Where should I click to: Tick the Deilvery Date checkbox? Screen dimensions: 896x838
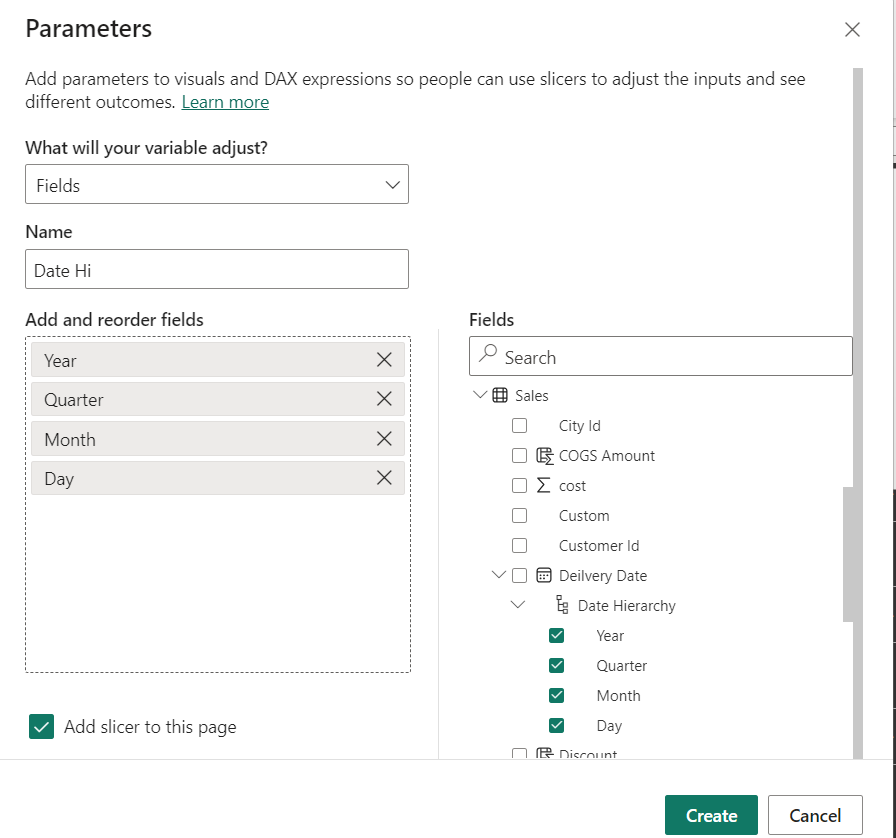(x=519, y=575)
